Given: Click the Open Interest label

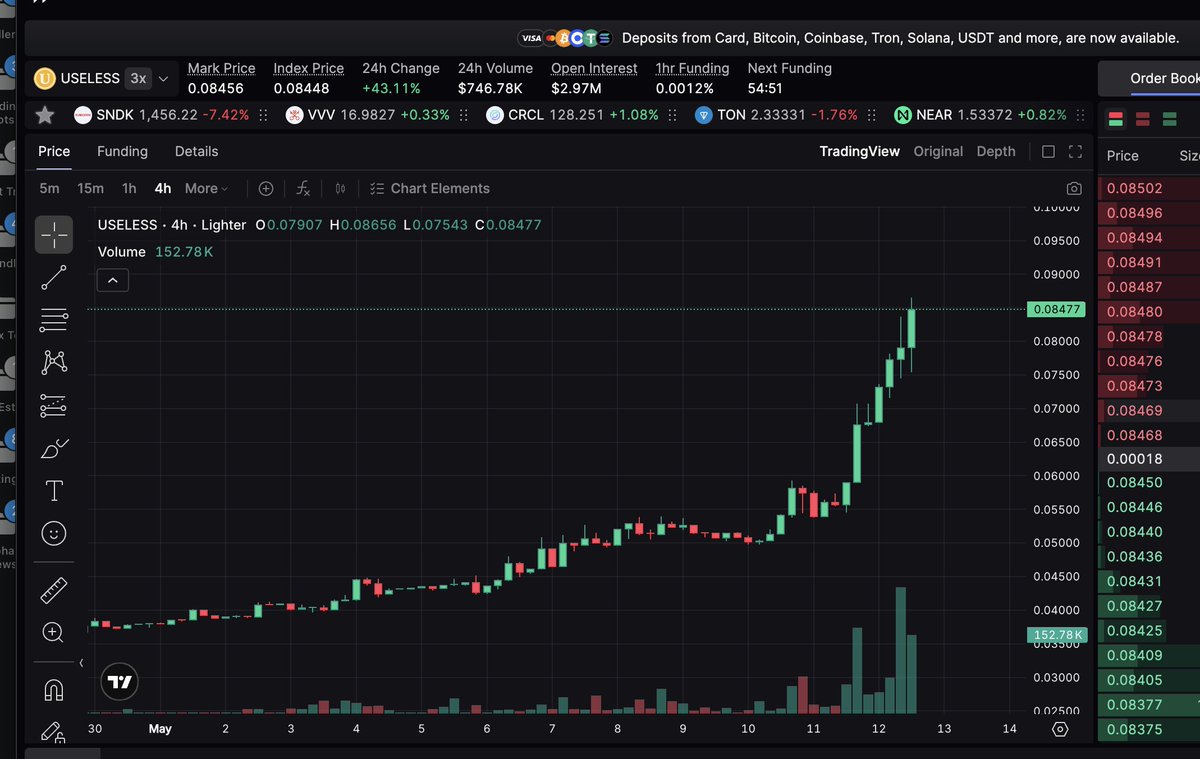Looking at the screenshot, I should [594, 68].
